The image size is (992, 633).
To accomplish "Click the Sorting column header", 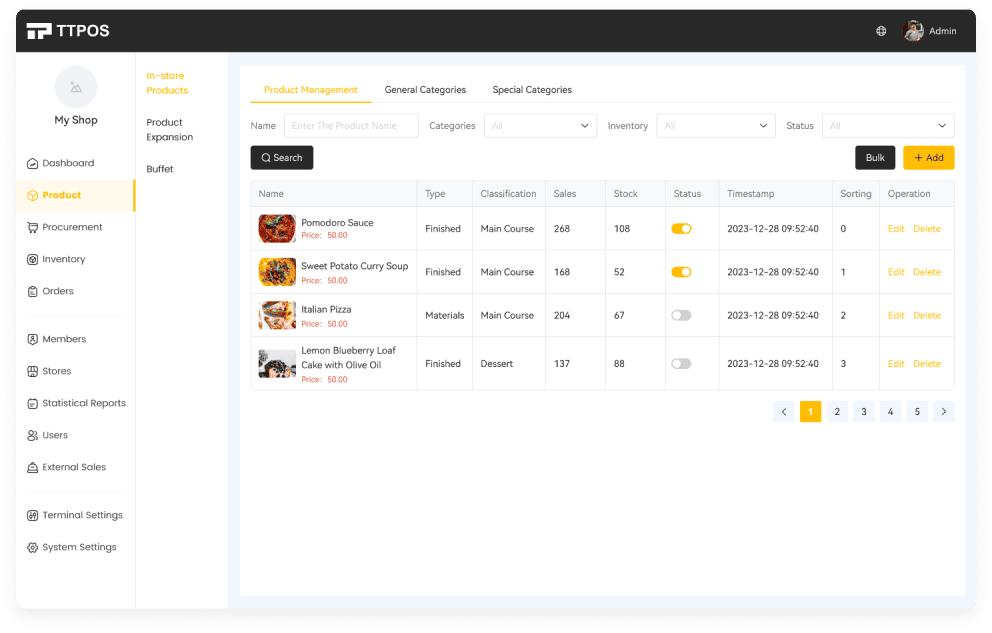I will coord(855,194).
